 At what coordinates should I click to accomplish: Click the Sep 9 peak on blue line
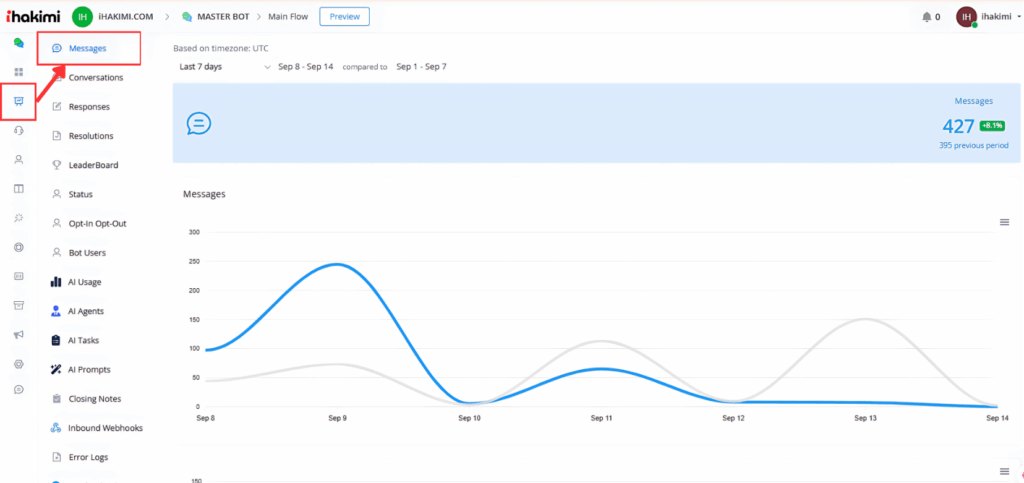click(337, 264)
